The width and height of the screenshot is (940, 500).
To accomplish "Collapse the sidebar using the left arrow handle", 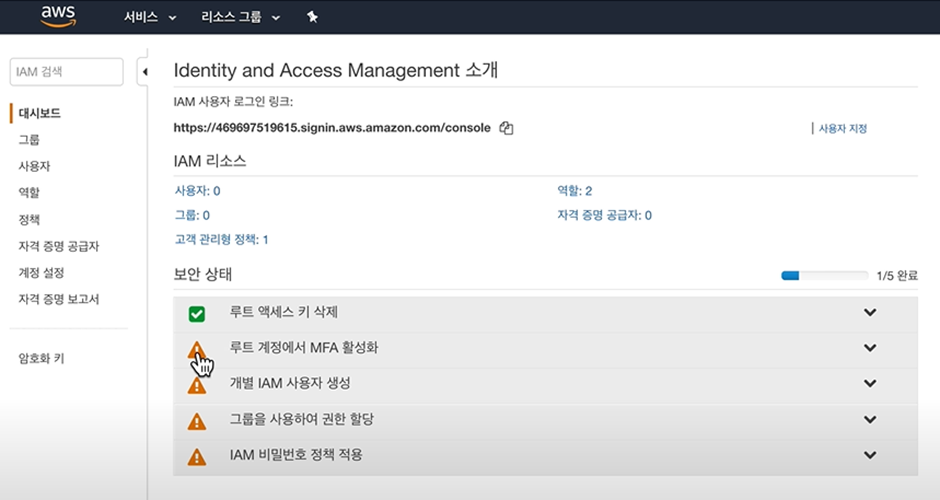I will (x=144, y=72).
